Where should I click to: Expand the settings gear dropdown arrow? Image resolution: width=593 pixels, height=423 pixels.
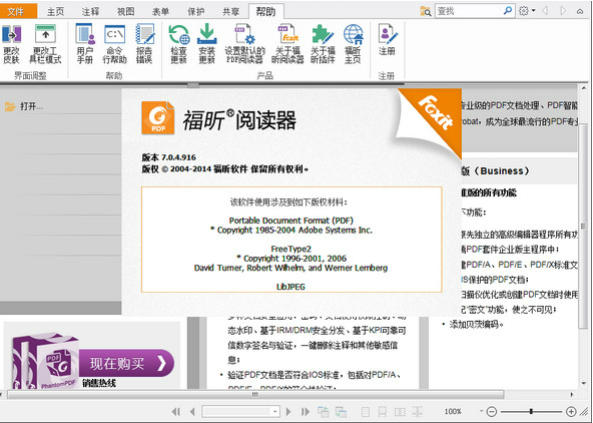[x=534, y=11]
